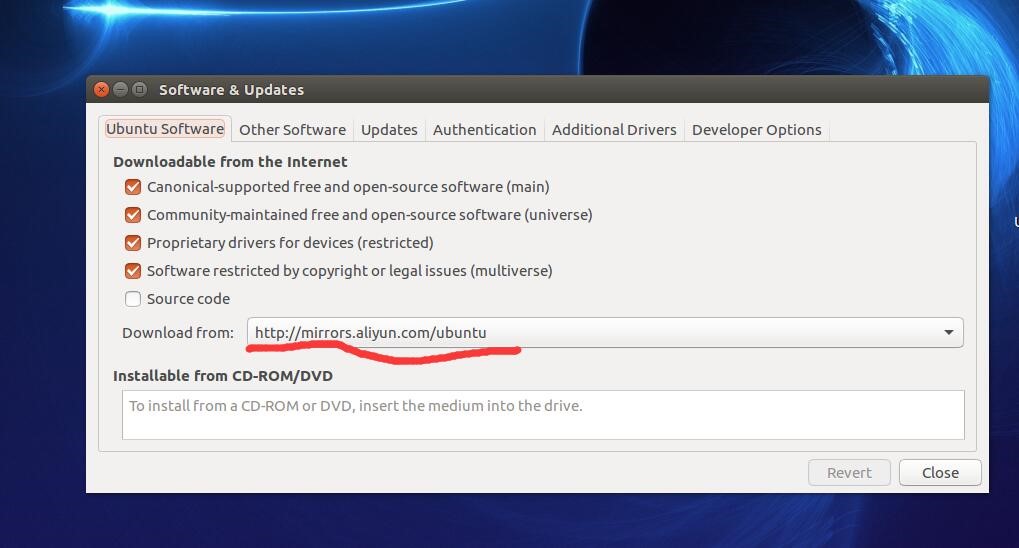The image size is (1019, 548).
Task: Uncheck Canonical-supported software (main) checkbox
Action: click(133, 187)
